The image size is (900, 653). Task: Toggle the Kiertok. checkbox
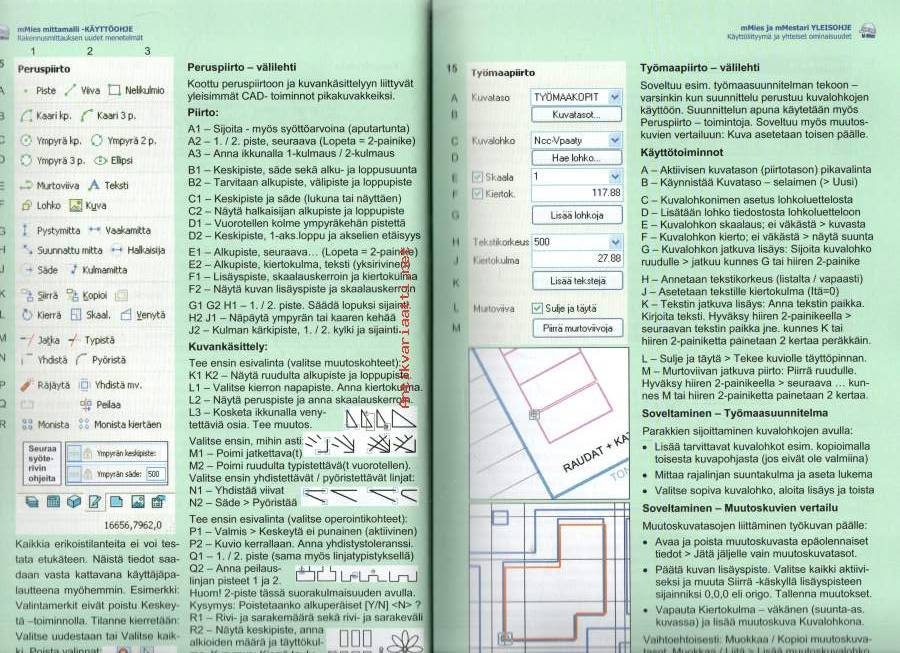click(x=478, y=192)
